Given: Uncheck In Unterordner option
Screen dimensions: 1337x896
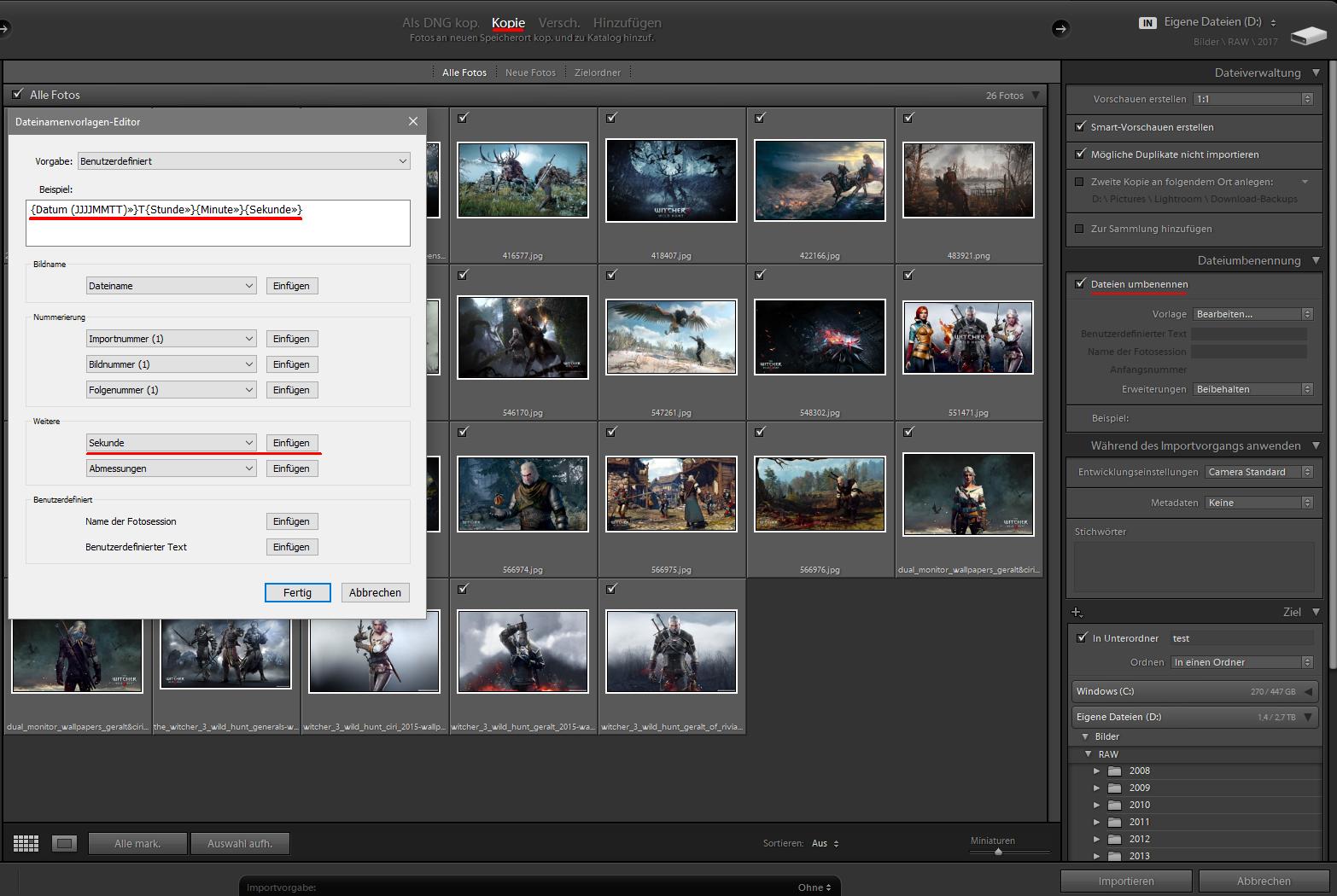Looking at the screenshot, I should pos(1082,637).
